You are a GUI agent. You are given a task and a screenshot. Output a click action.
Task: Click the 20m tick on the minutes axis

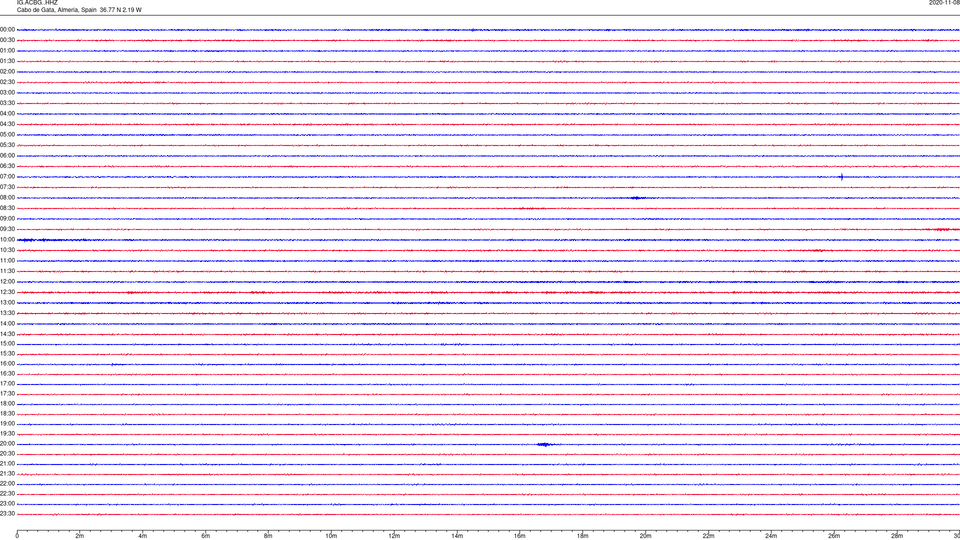point(646,536)
